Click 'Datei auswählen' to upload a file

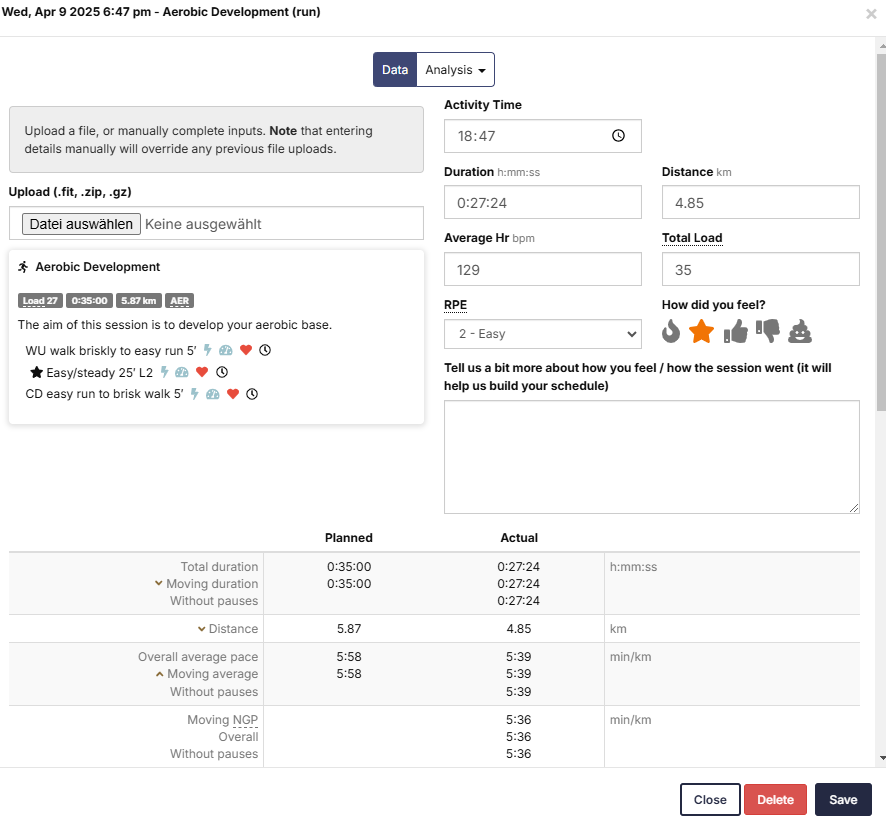click(x=81, y=224)
